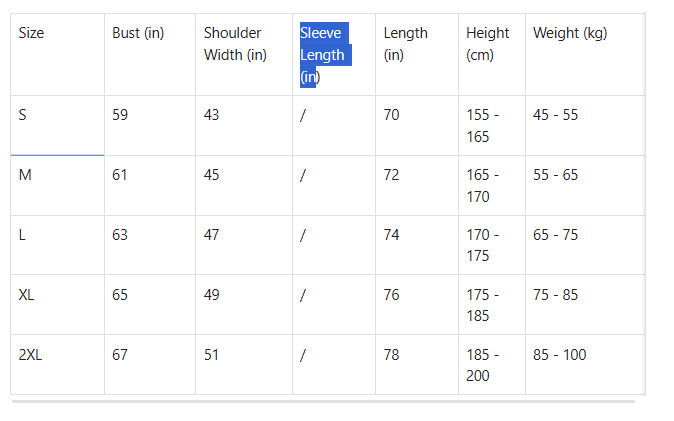Click the shoulder width value 49

pos(211,295)
